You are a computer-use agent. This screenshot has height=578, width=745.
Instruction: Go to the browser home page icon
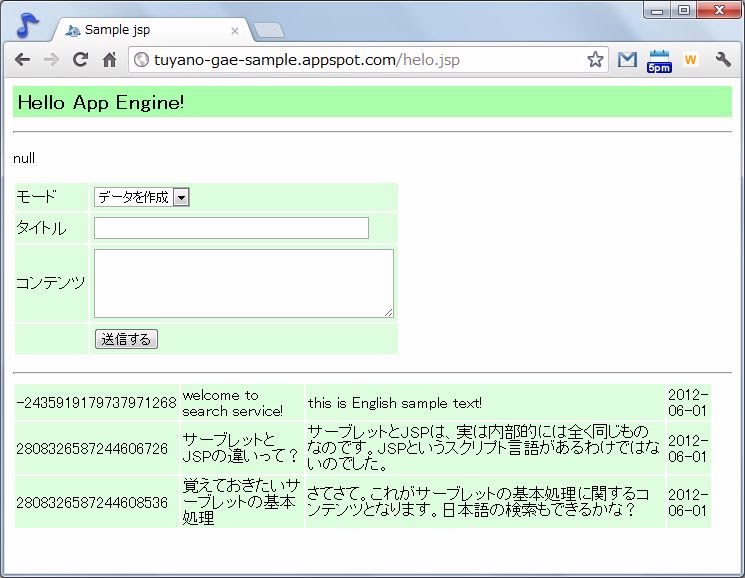pos(109,60)
